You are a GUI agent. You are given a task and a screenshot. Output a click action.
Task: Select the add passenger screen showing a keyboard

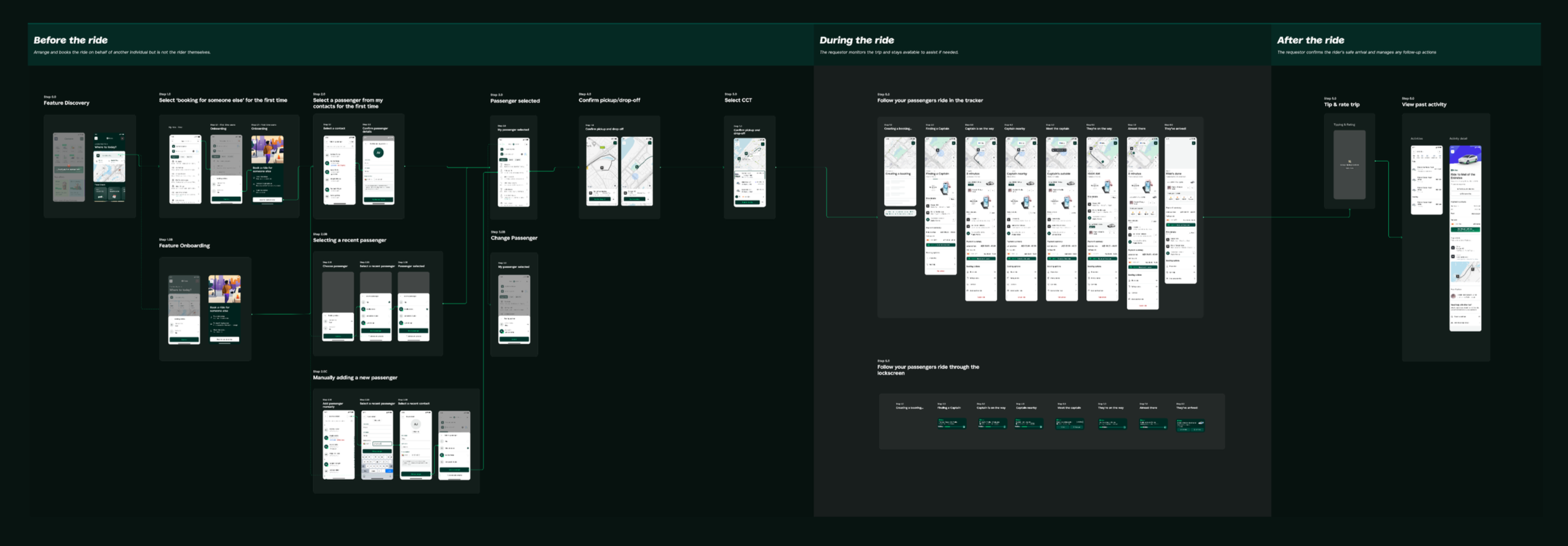pyautogui.click(x=377, y=445)
